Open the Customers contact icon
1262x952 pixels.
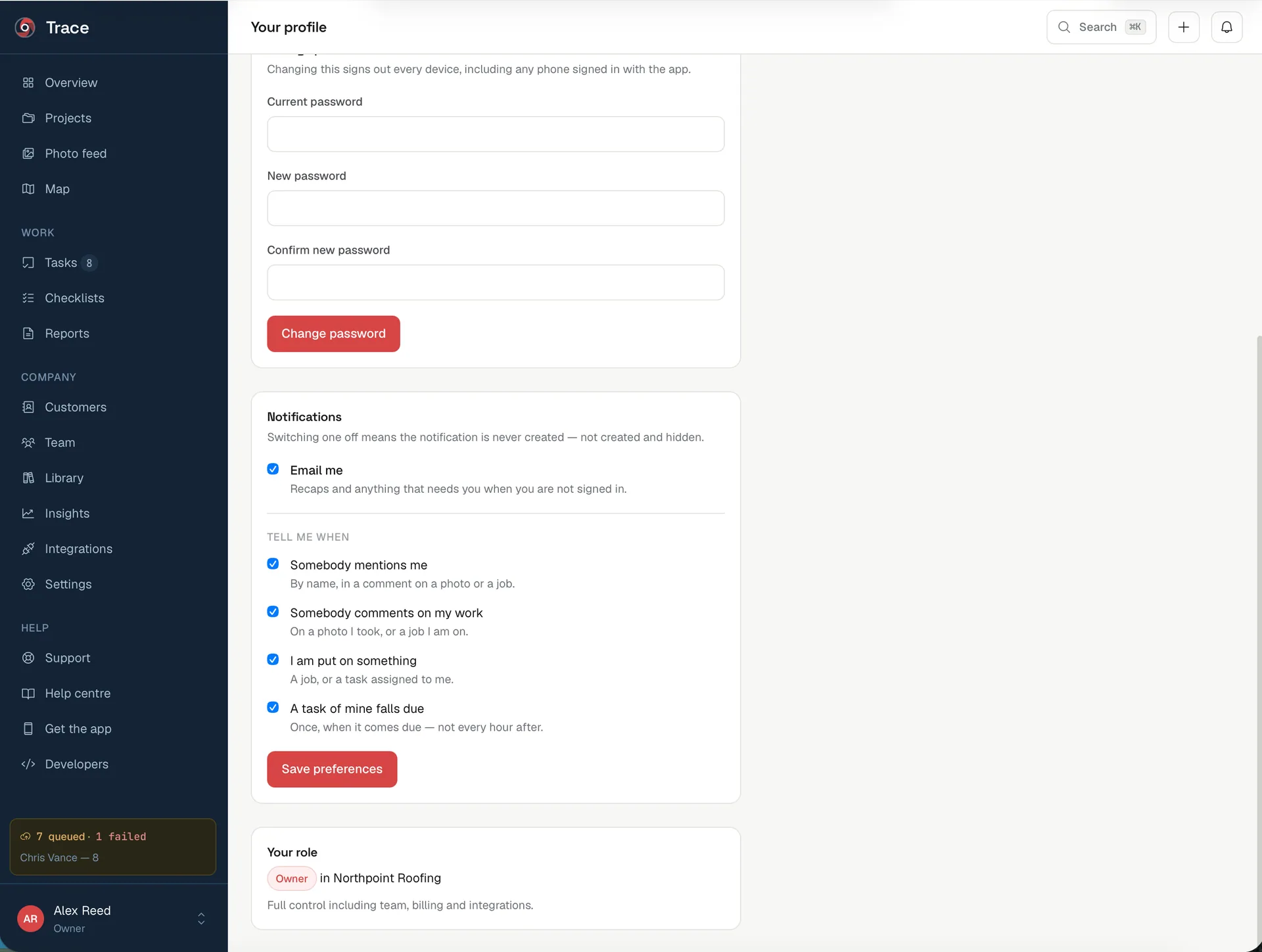pos(28,407)
